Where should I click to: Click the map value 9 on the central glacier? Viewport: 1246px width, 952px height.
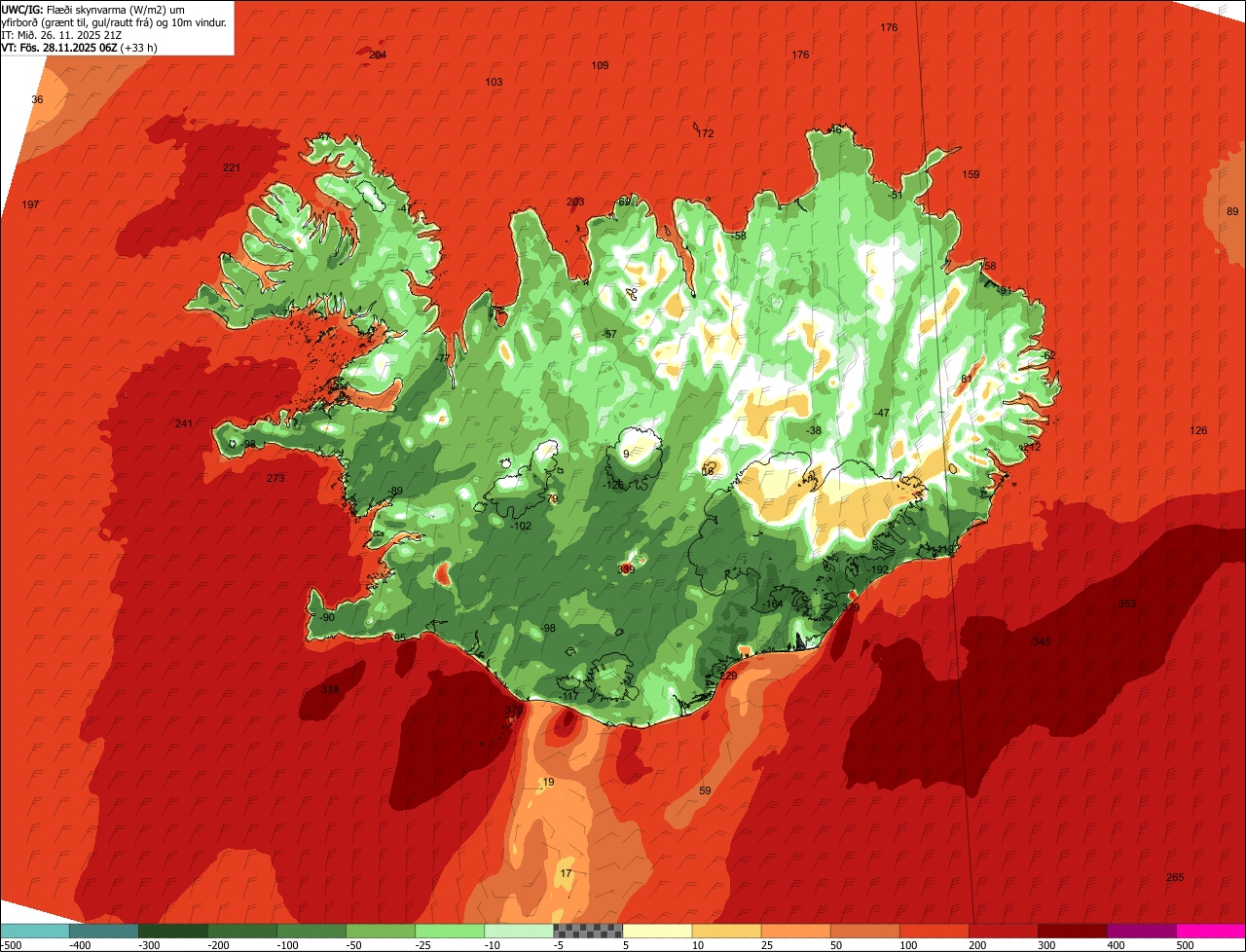coord(626,454)
